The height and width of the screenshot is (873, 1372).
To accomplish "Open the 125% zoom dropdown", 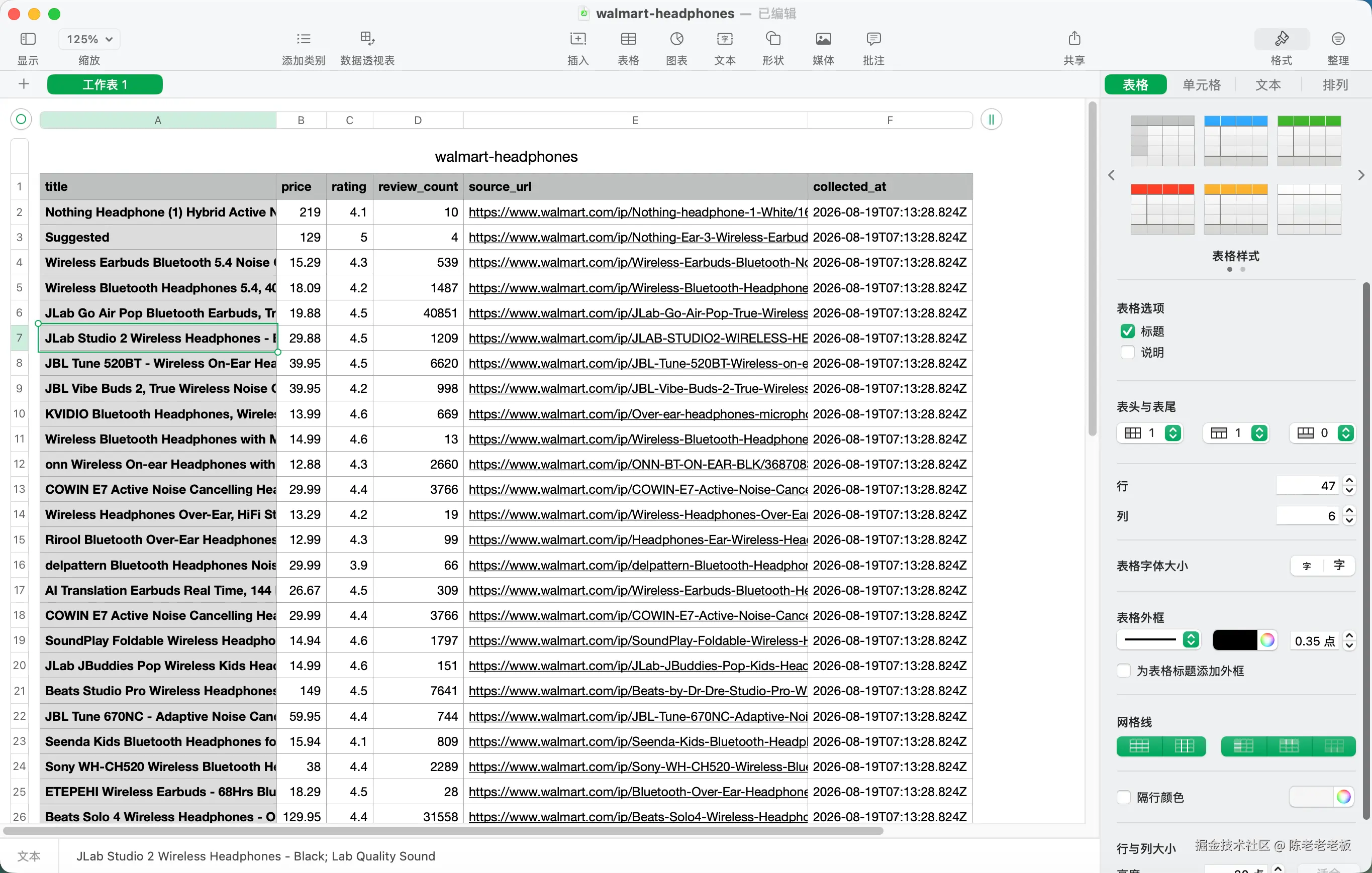I will pos(89,39).
